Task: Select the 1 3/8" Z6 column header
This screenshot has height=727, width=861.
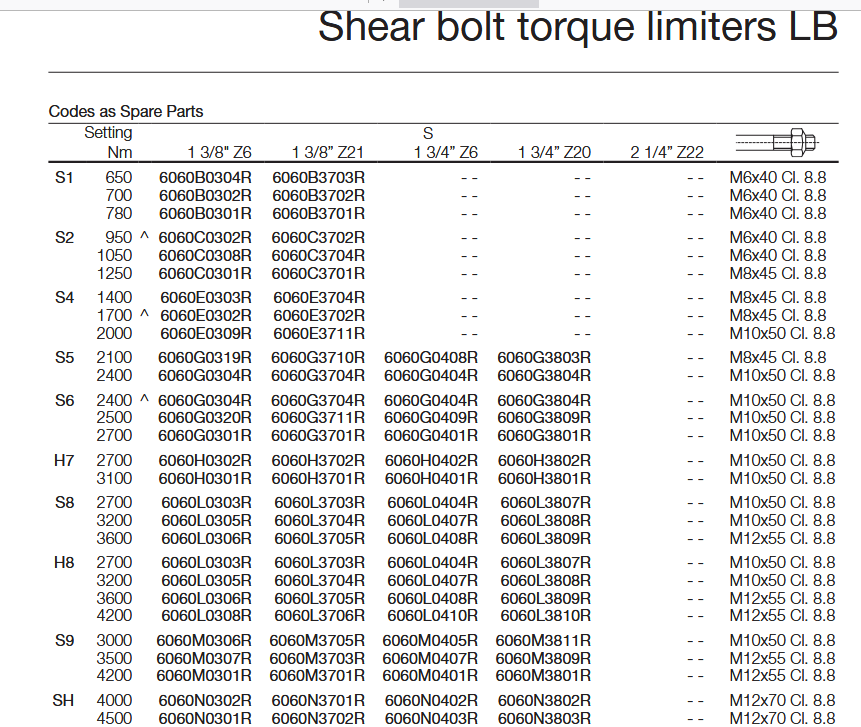Action: [x=219, y=153]
